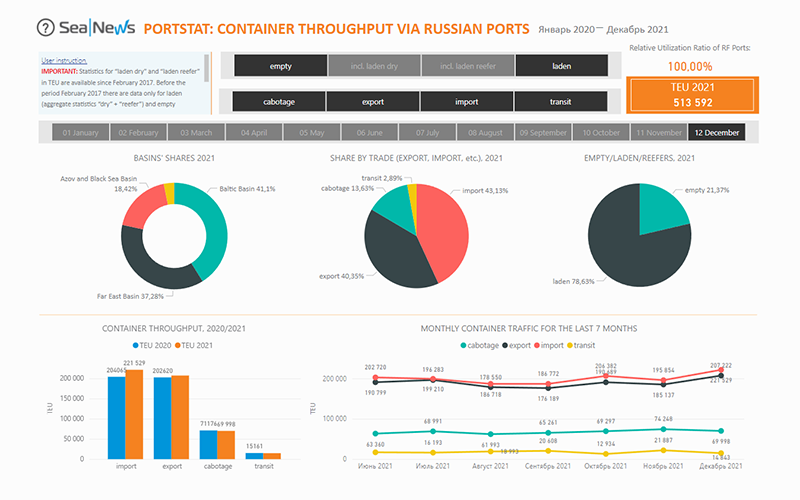Screen dimensions: 800x500
Task: Click the 'import 43,13%' label
Action: tap(485, 191)
